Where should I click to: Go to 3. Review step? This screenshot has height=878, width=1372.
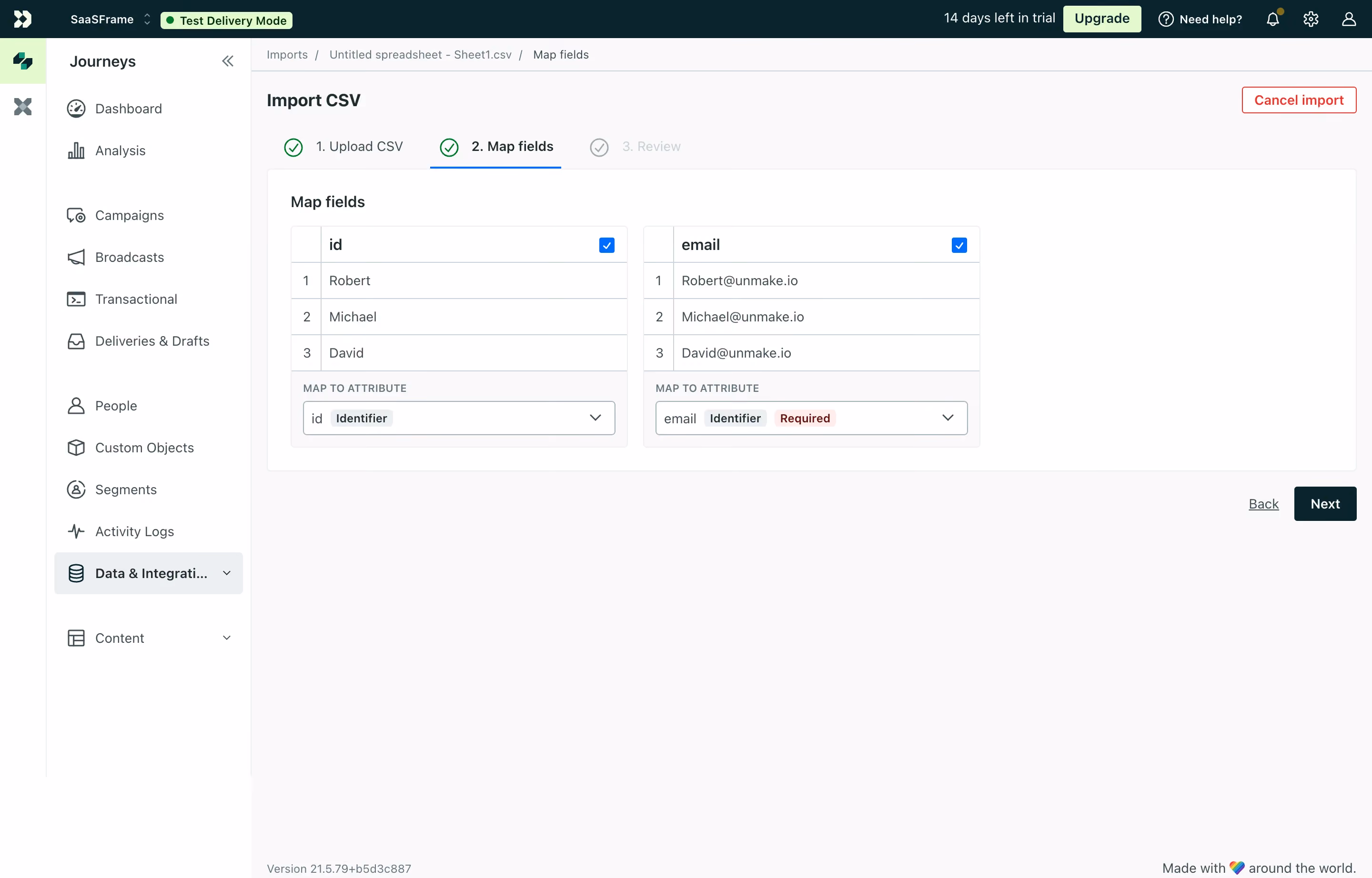pyautogui.click(x=635, y=147)
